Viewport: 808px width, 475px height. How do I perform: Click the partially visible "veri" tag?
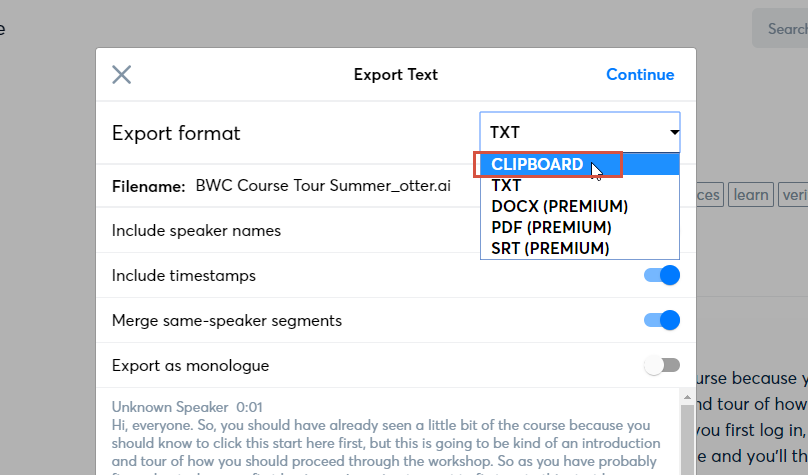click(794, 195)
